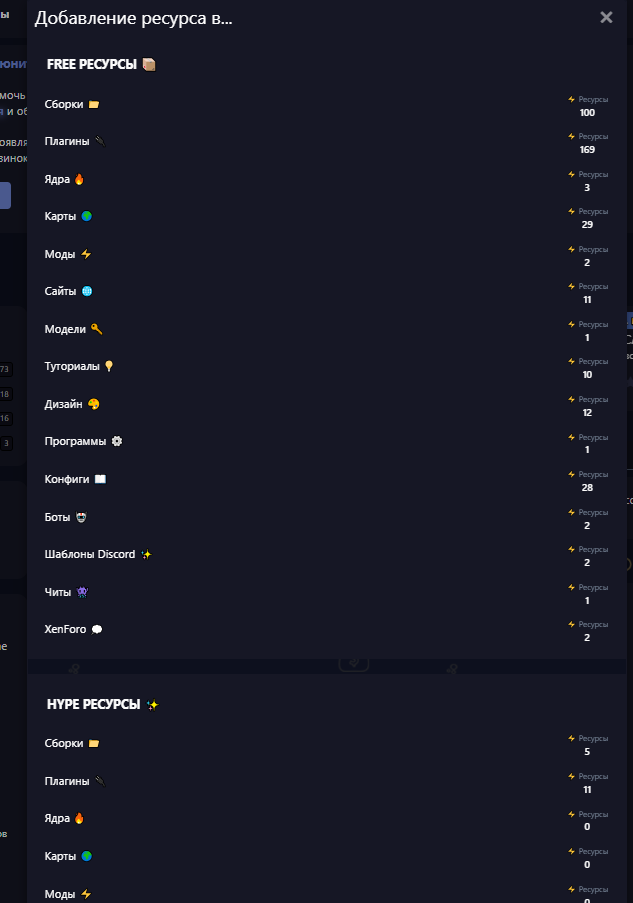Click the globe icon next to free Карты
This screenshot has height=903, width=633.
pos(87,216)
